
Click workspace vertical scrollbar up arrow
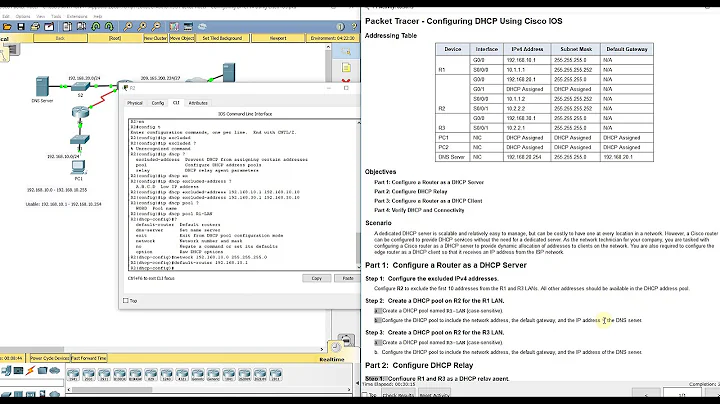[x=328, y=47]
